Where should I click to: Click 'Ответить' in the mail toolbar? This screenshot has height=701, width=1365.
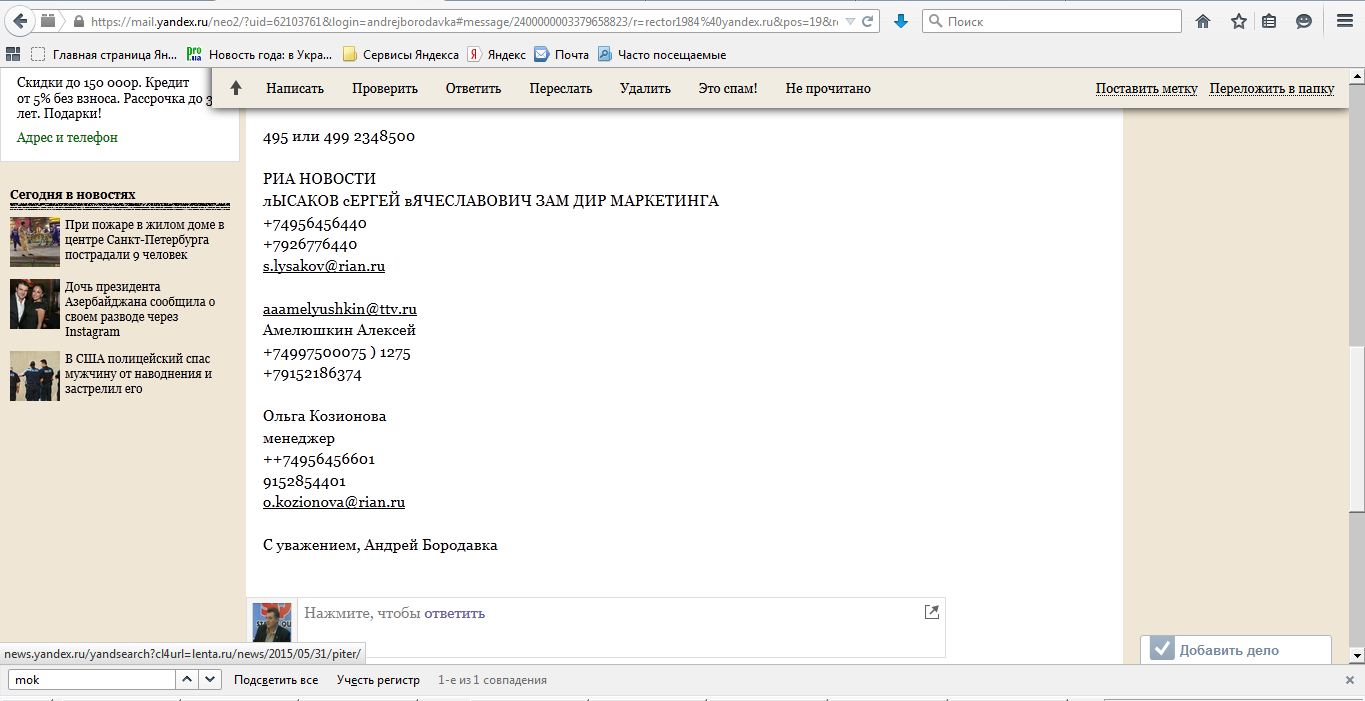coord(473,88)
